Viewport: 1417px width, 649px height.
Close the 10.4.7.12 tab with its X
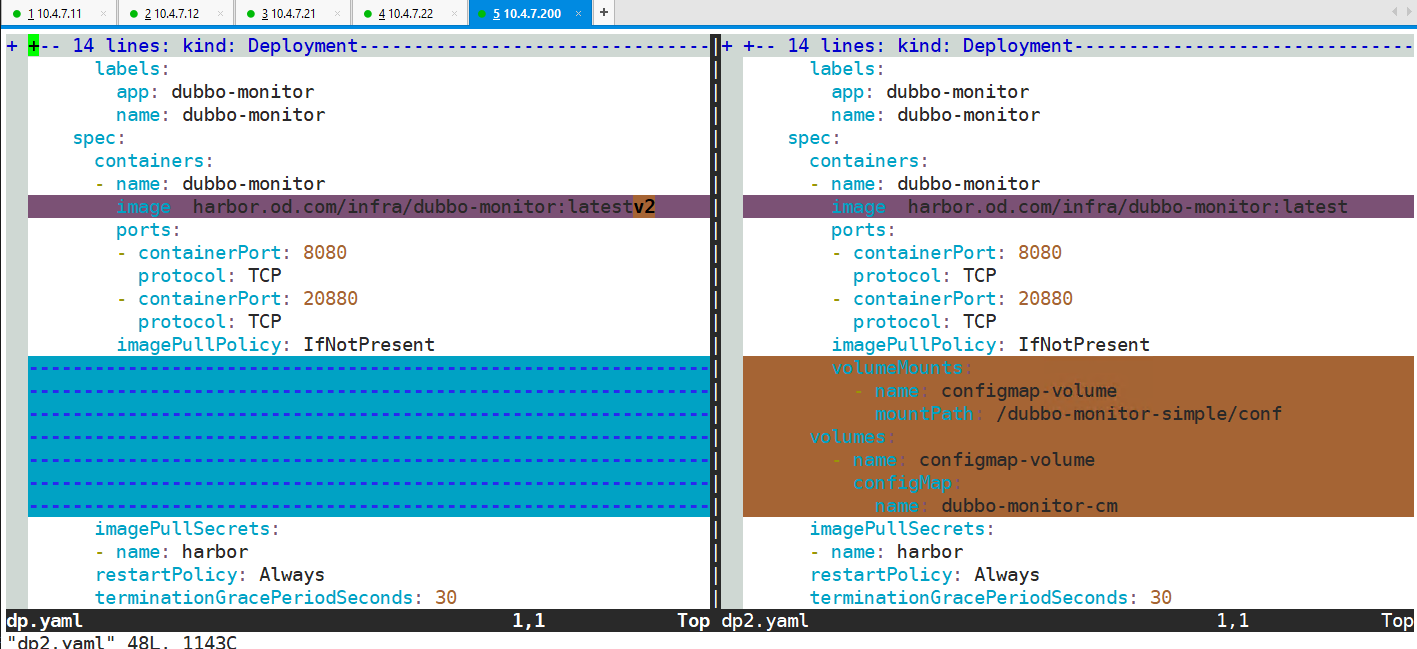[221, 13]
